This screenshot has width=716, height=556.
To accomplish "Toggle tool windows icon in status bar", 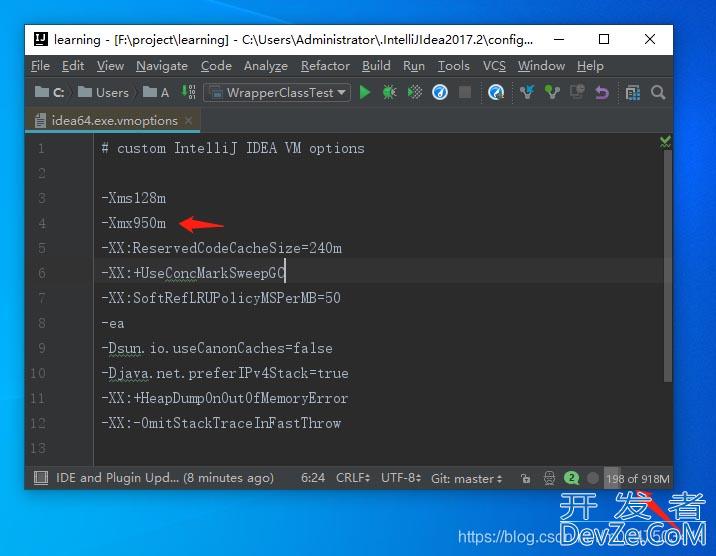I will [x=41, y=478].
